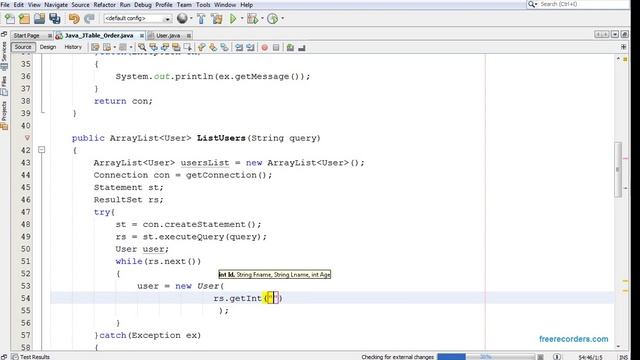Click the Undo arrow icon
Viewport: 640px width, 360px height.
pos(74,18)
